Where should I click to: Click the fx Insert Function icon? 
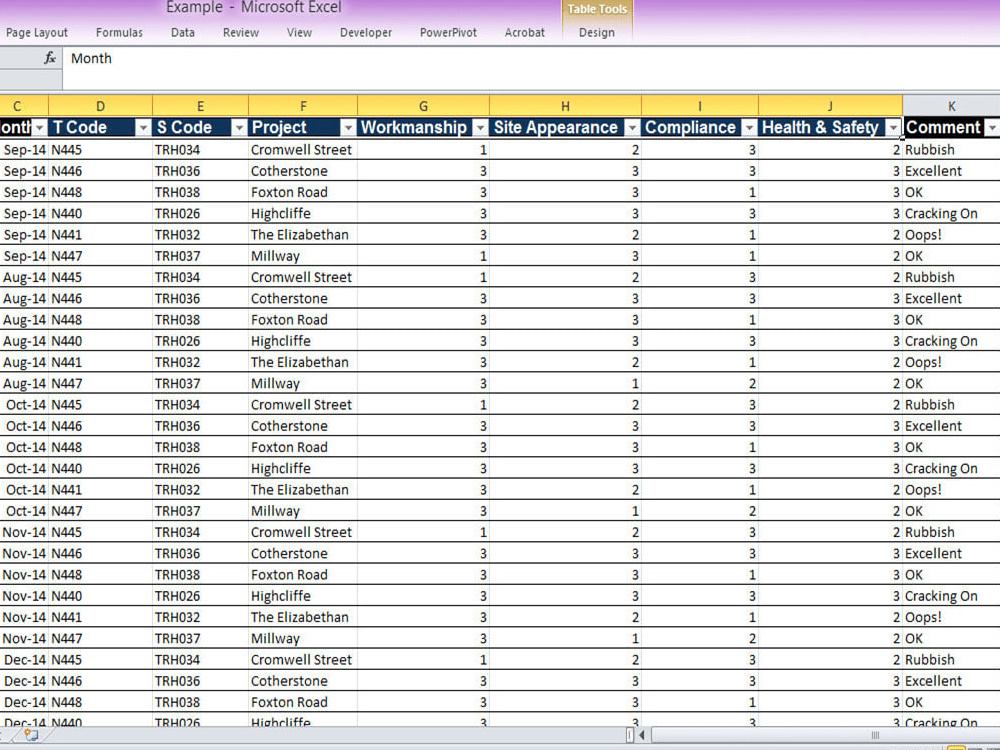click(50, 59)
